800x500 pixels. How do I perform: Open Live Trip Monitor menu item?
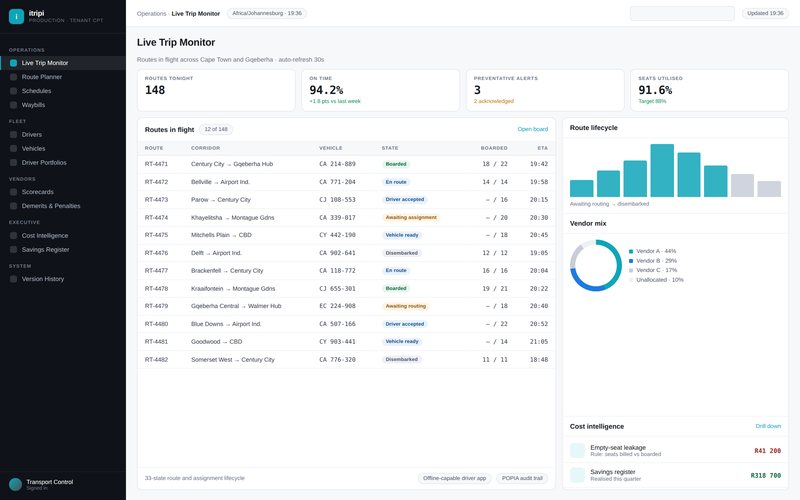click(x=63, y=63)
